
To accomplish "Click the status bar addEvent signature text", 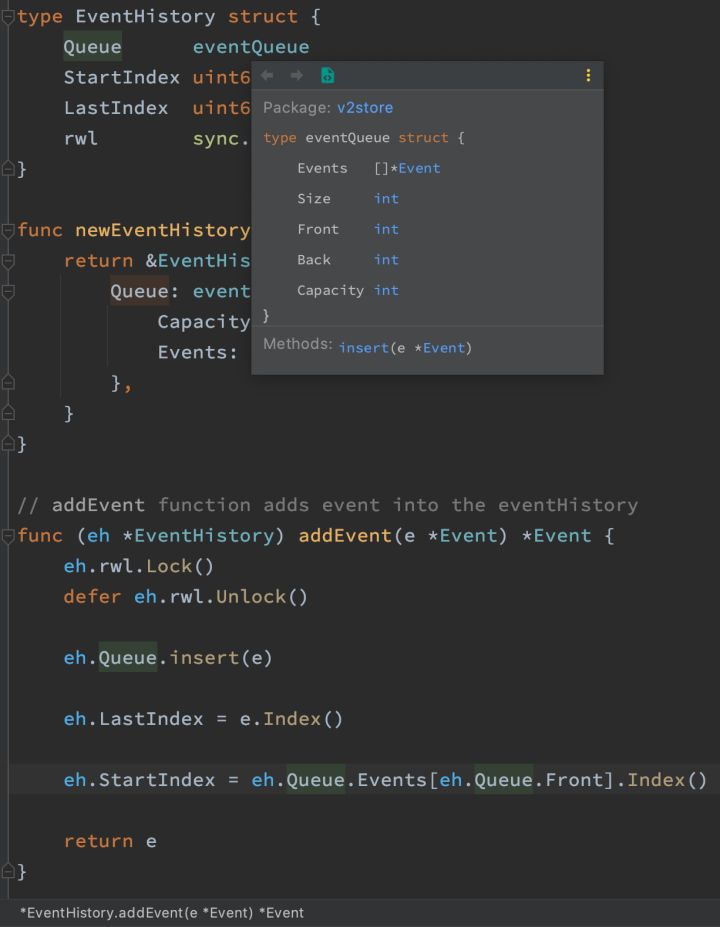I will (x=161, y=913).
